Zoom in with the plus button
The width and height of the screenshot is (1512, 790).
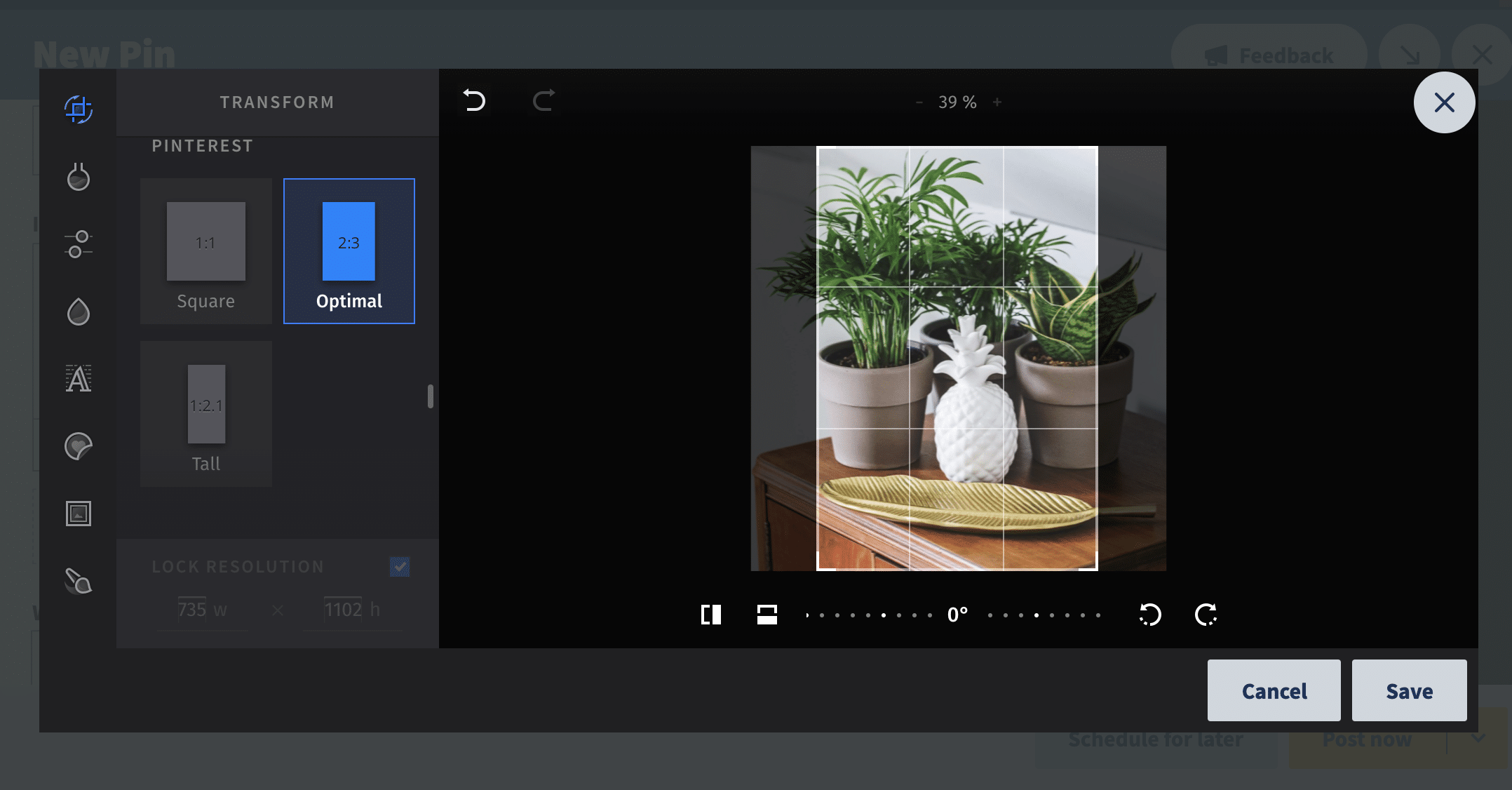pos(997,102)
